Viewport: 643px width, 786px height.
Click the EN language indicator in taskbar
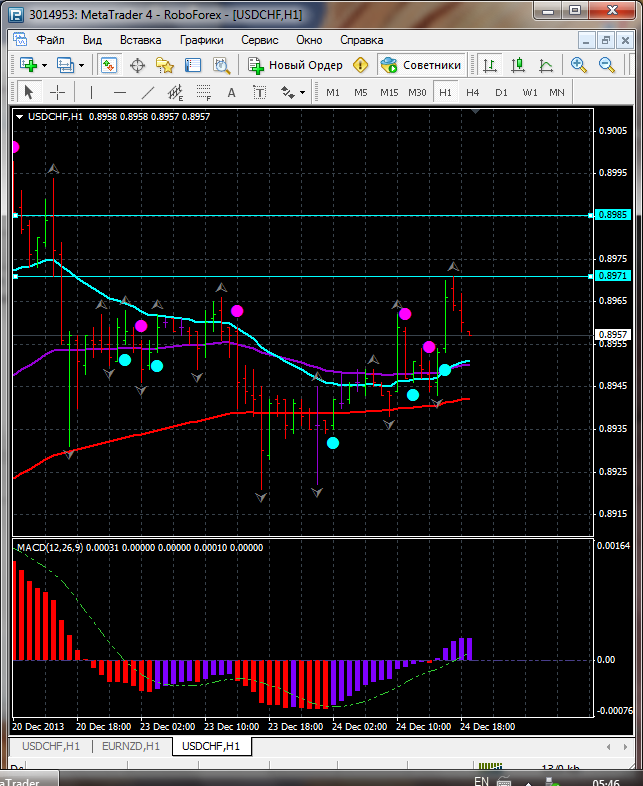(481, 781)
